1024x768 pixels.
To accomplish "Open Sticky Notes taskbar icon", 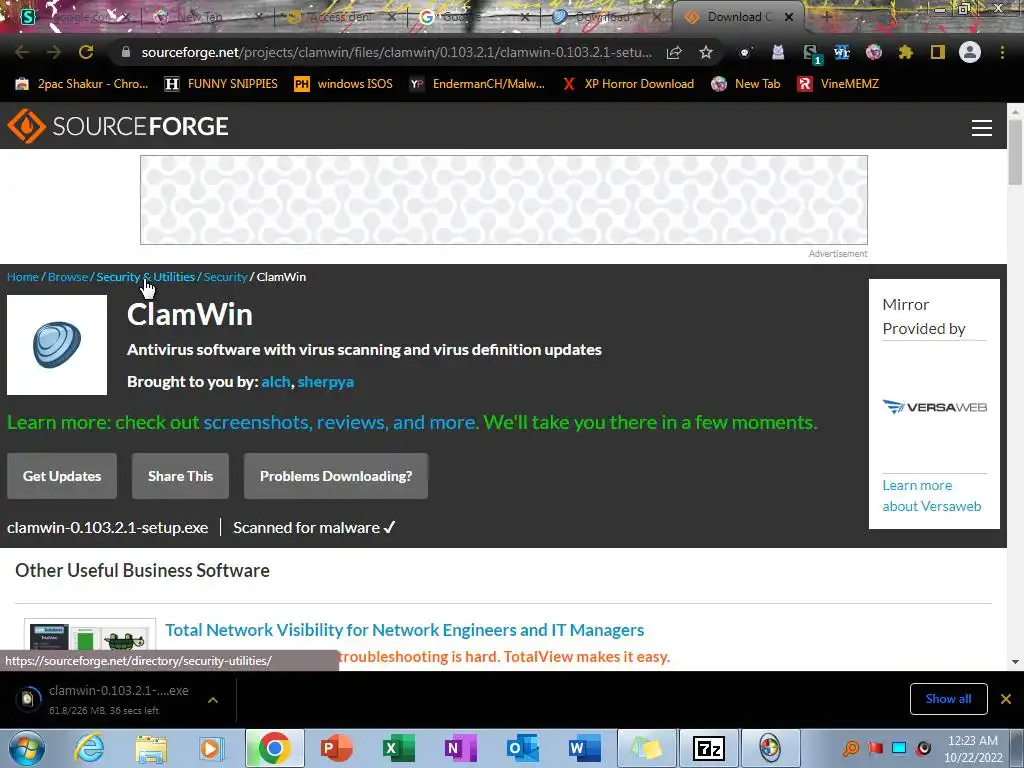I will pos(646,748).
